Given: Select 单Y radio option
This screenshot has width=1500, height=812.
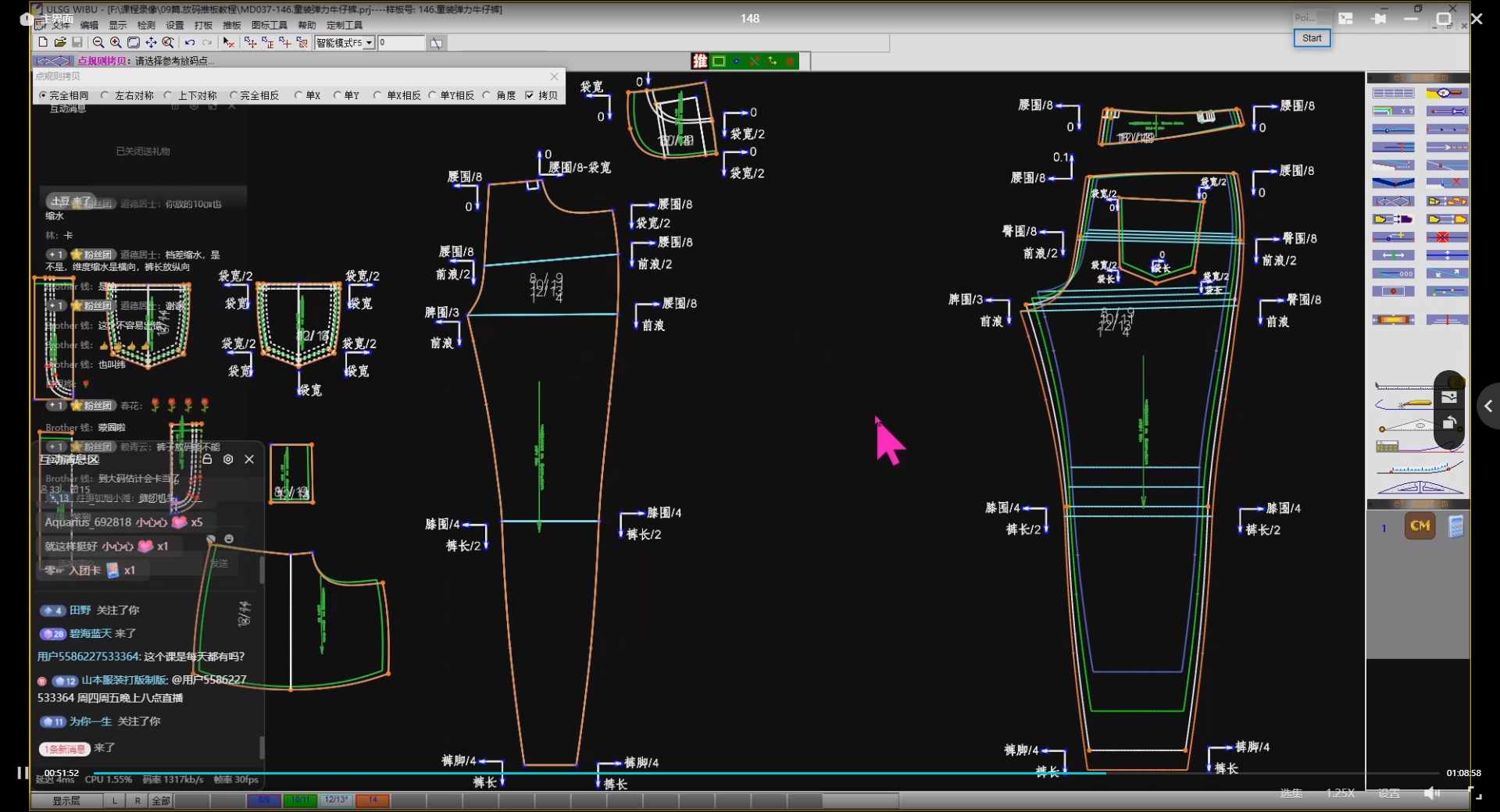Looking at the screenshot, I should (346, 95).
